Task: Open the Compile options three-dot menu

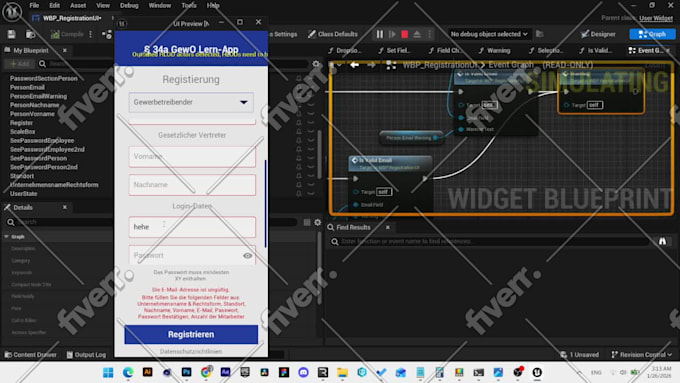Action: click(91, 34)
